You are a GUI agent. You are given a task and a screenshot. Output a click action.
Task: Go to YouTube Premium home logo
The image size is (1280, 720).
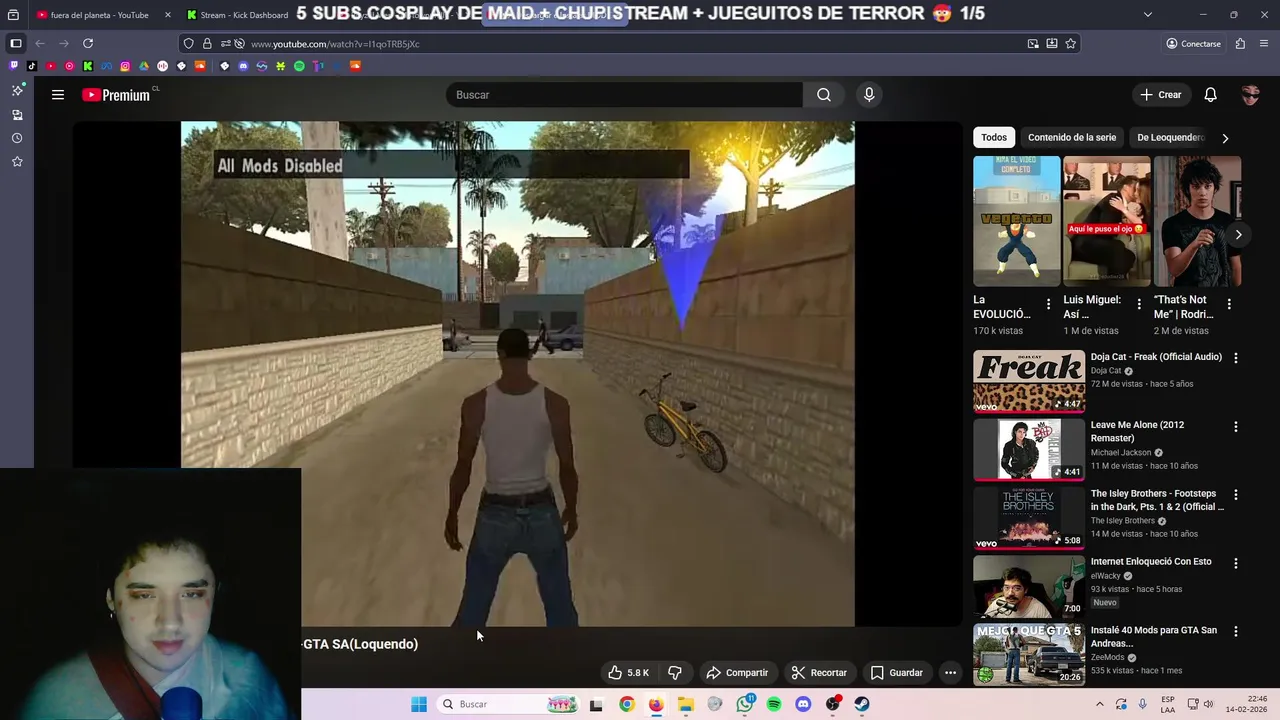[116, 95]
